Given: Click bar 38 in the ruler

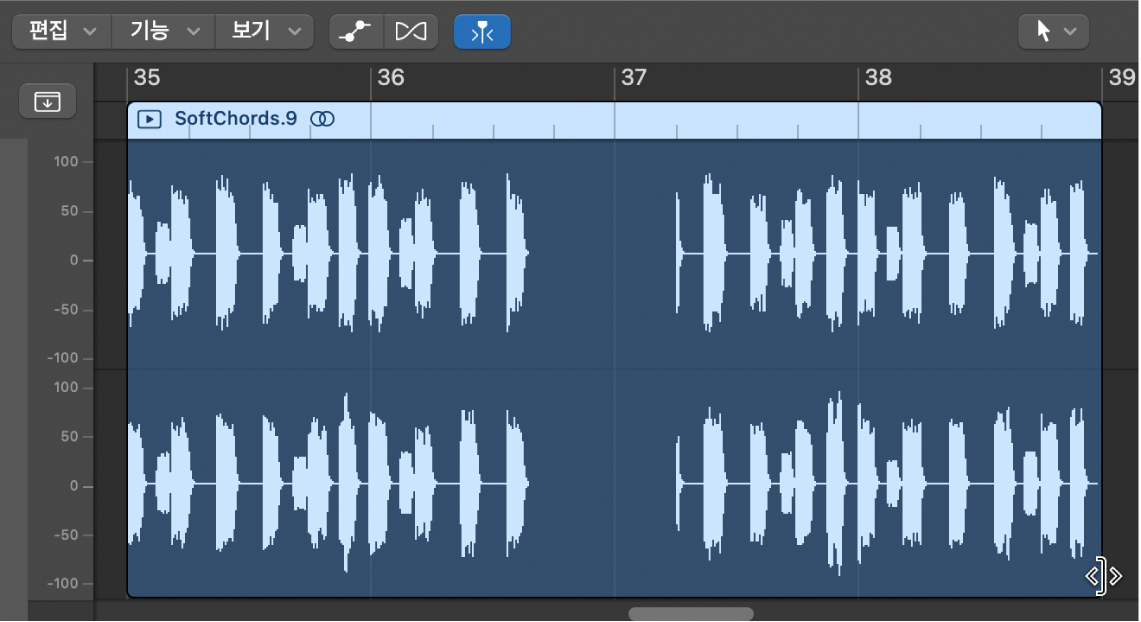Looking at the screenshot, I should coord(878,77).
